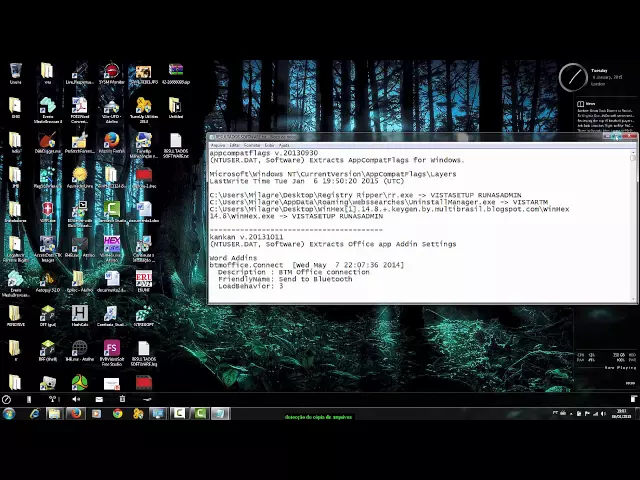640x480 pixels.
Task: Open the Ajuda menu in Notepad
Action: click(284, 145)
